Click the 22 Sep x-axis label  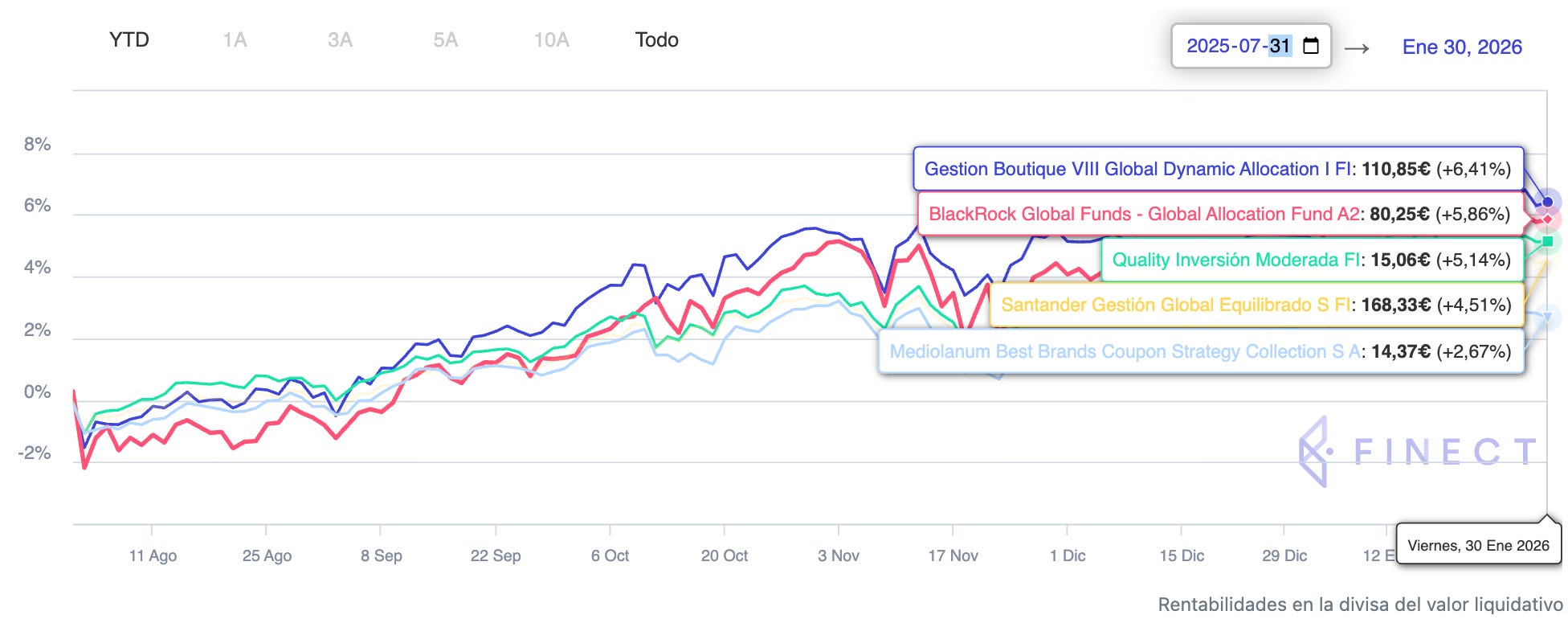[x=496, y=555]
